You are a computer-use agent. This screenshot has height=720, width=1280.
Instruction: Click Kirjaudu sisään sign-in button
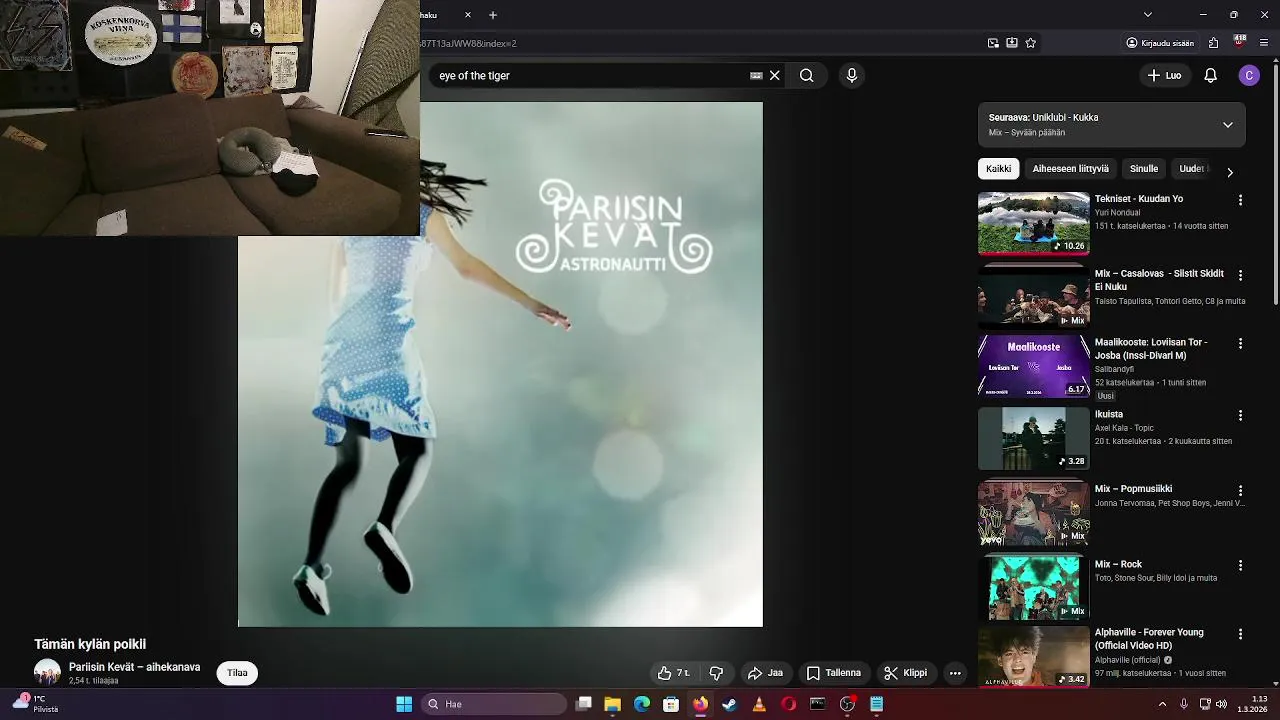click(x=1160, y=43)
